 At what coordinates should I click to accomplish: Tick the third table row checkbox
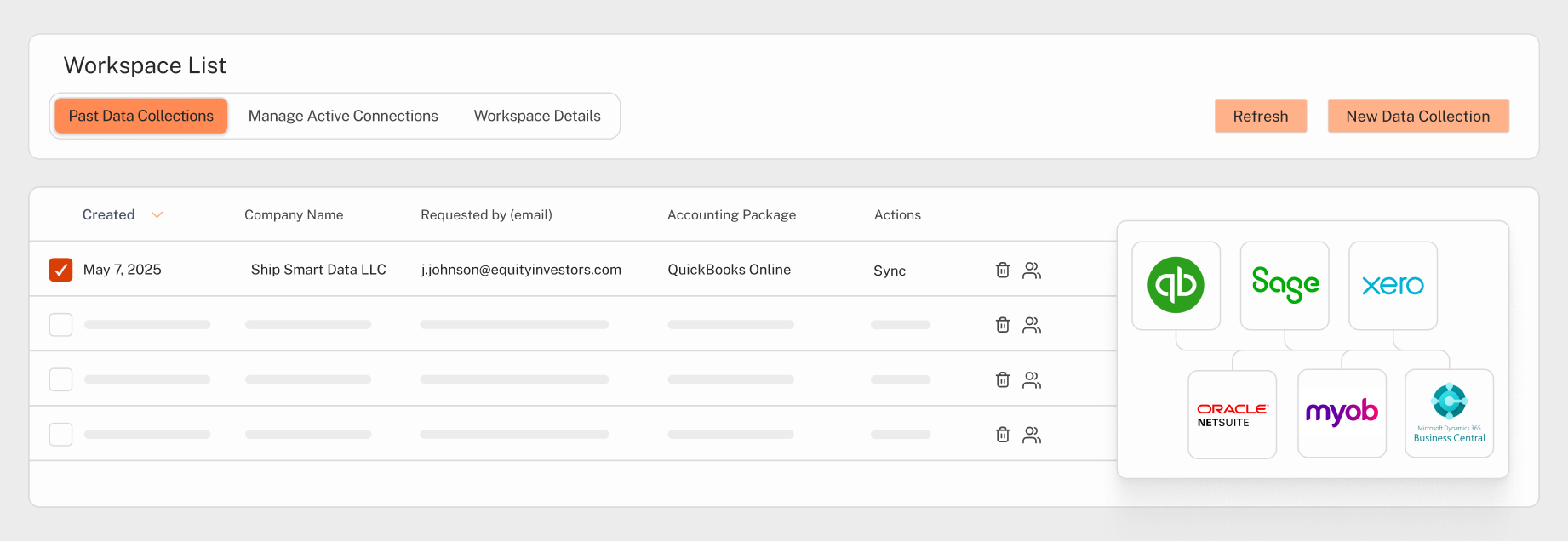[x=60, y=379]
